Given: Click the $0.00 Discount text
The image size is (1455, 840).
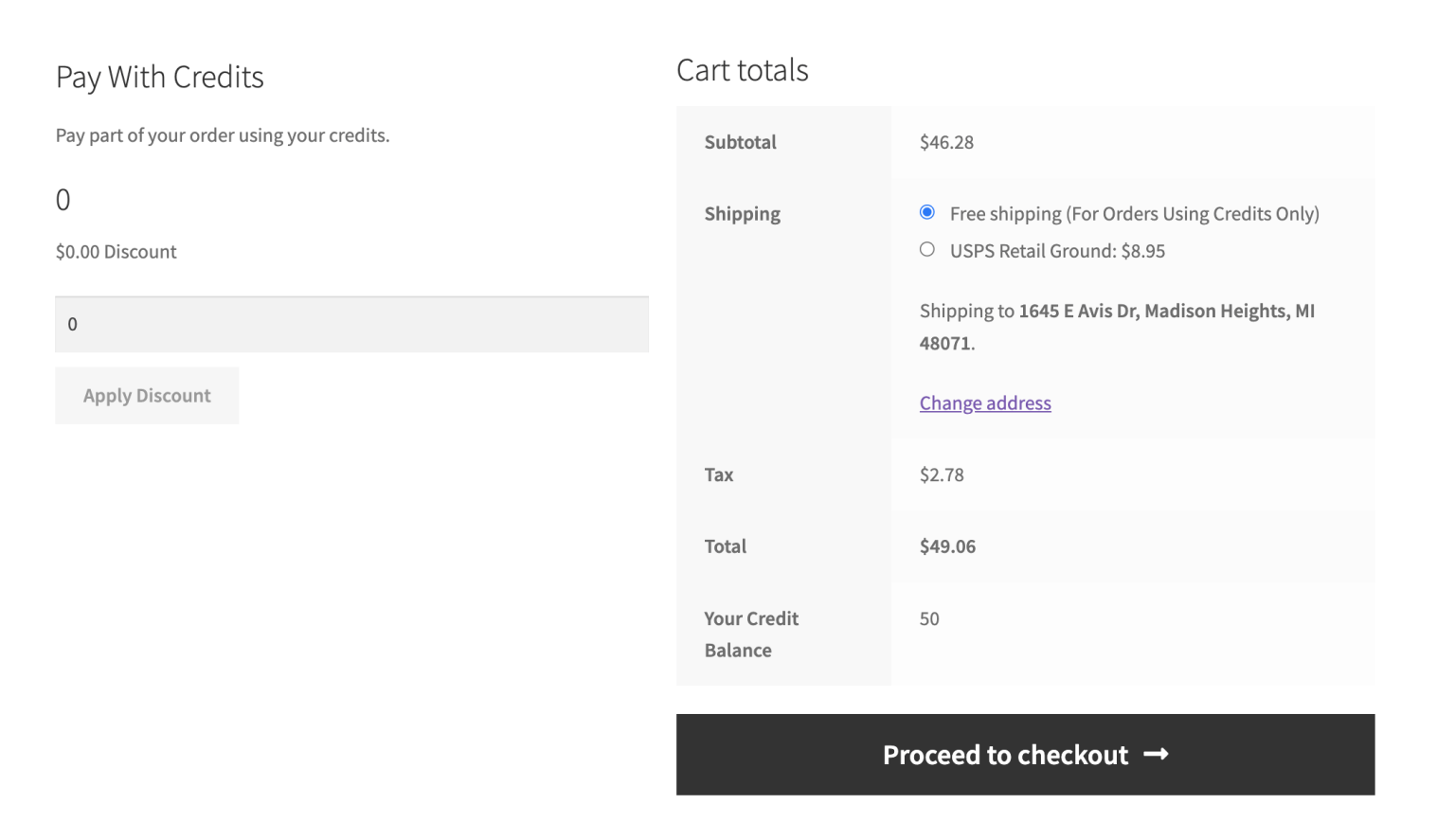Looking at the screenshot, I should (116, 251).
